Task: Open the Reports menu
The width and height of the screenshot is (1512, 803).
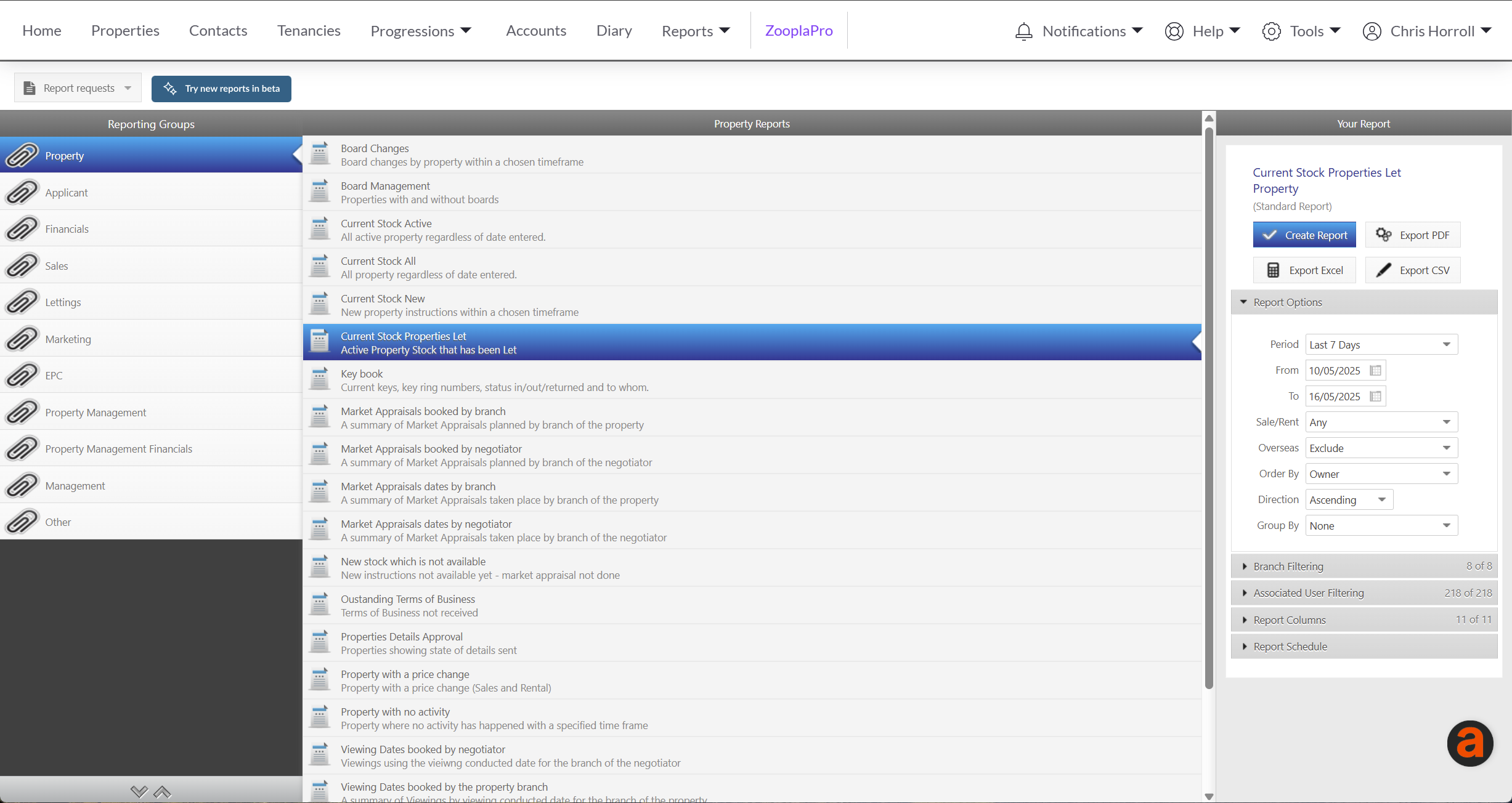Action: [x=696, y=31]
